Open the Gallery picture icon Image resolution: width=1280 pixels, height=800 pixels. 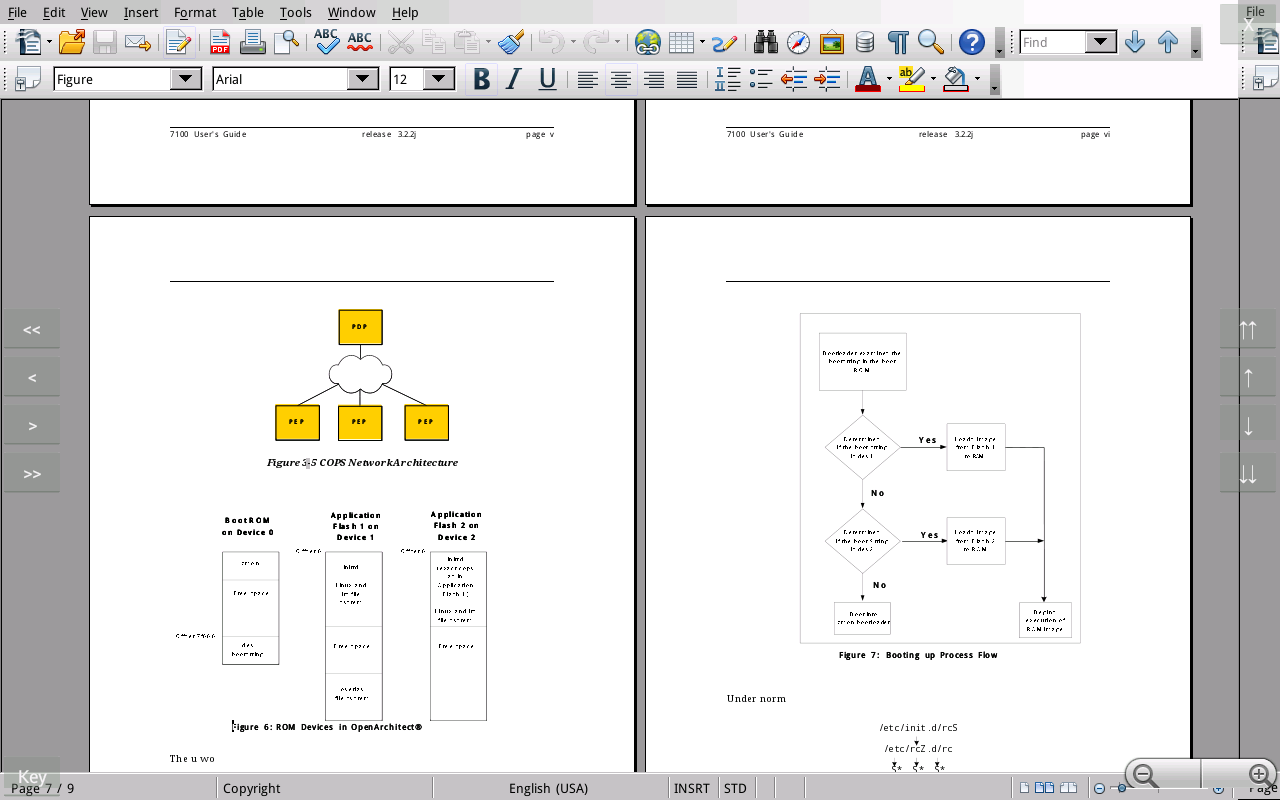click(831, 42)
